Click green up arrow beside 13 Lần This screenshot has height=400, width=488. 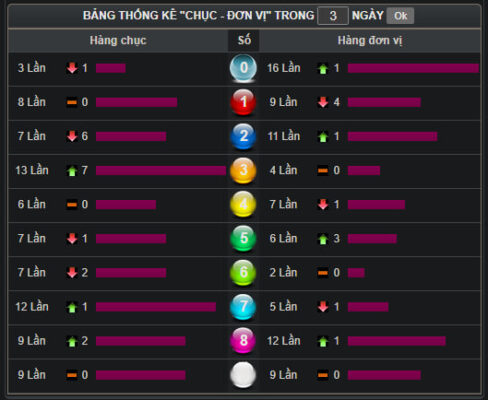coord(72,171)
